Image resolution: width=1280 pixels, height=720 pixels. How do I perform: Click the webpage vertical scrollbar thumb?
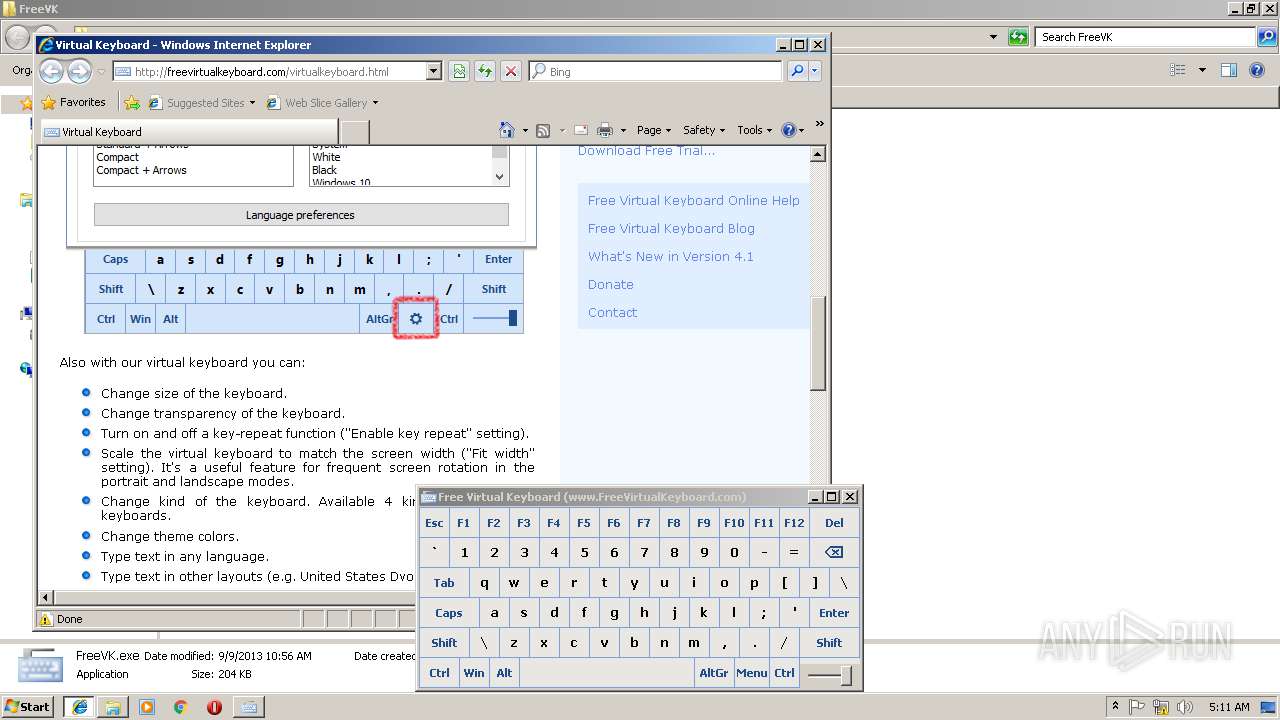point(818,343)
